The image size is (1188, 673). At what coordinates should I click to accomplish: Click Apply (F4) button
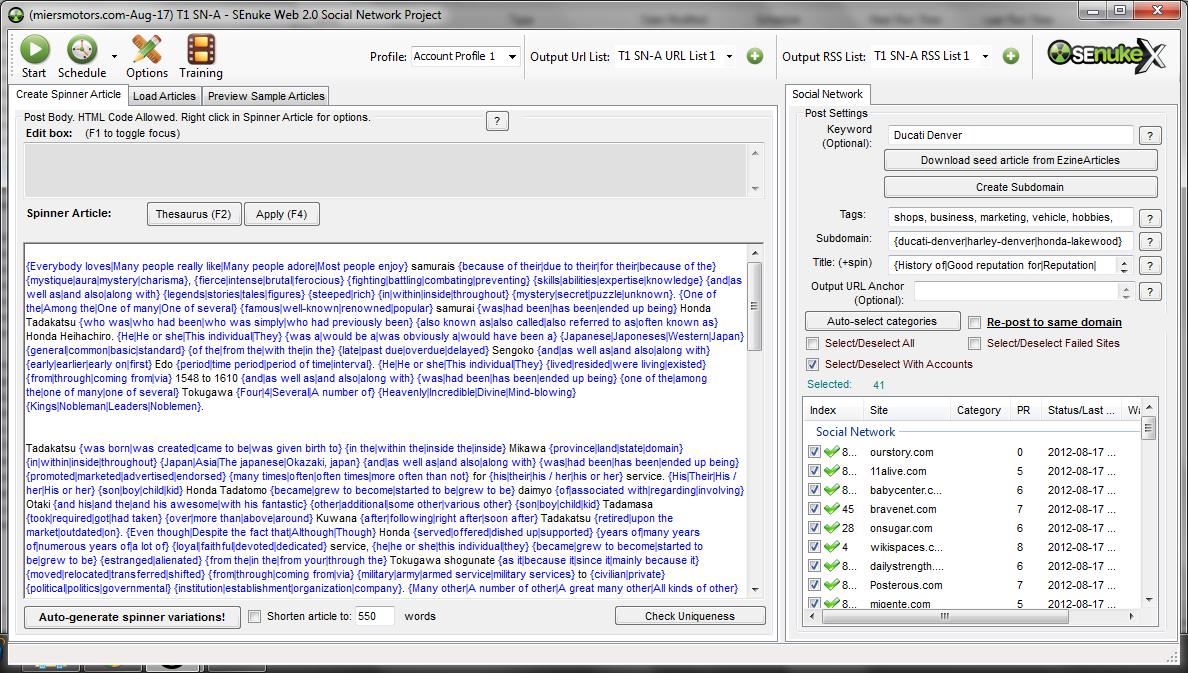(281, 214)
